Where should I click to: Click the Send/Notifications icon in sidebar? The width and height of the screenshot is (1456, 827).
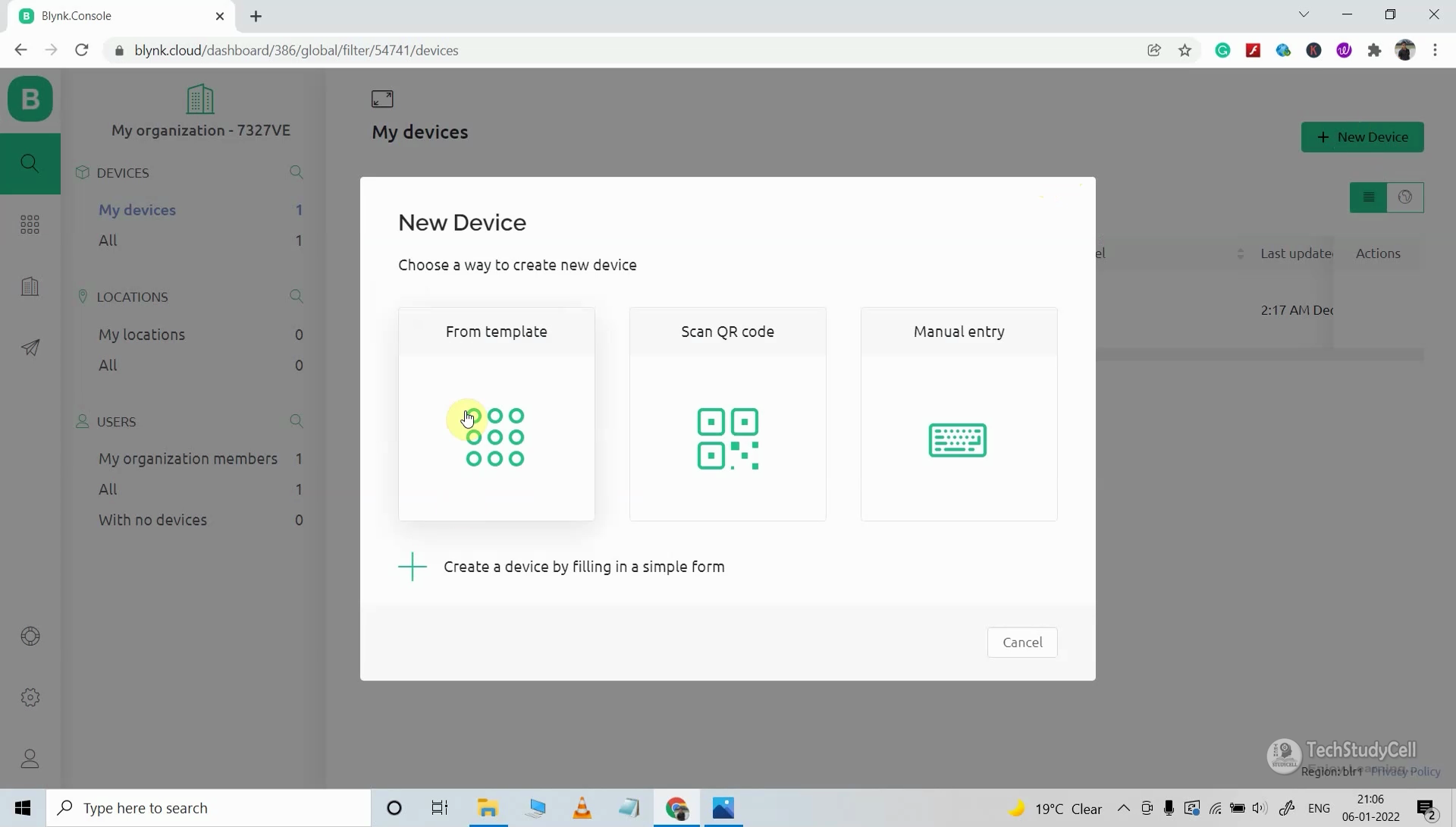coord(29,347)
